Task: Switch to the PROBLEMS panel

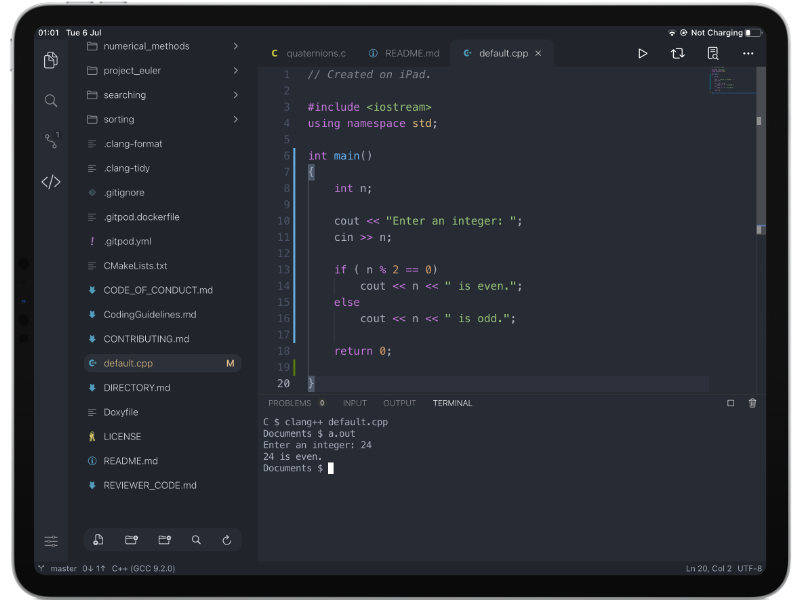Action: click(x=290, y=403)
